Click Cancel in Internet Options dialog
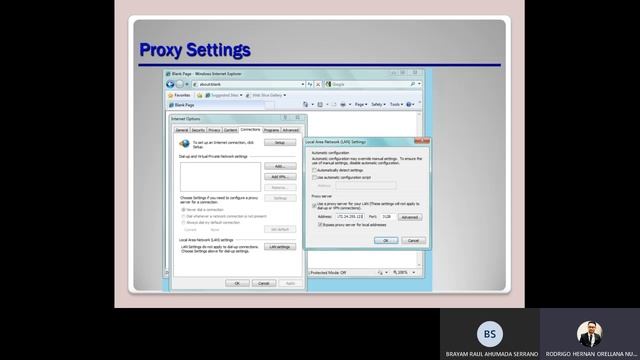Image resolution: width=640 pixels, height=360 pixels. click(264, 283)
